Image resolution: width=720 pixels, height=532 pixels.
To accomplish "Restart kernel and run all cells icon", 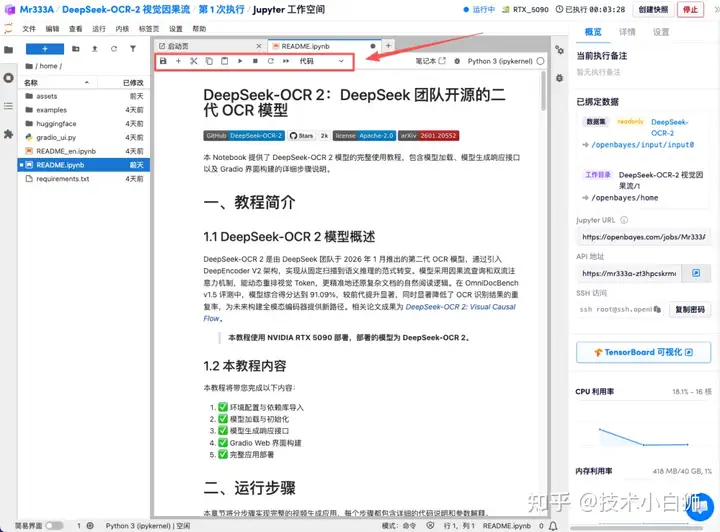I will [286, 61].
